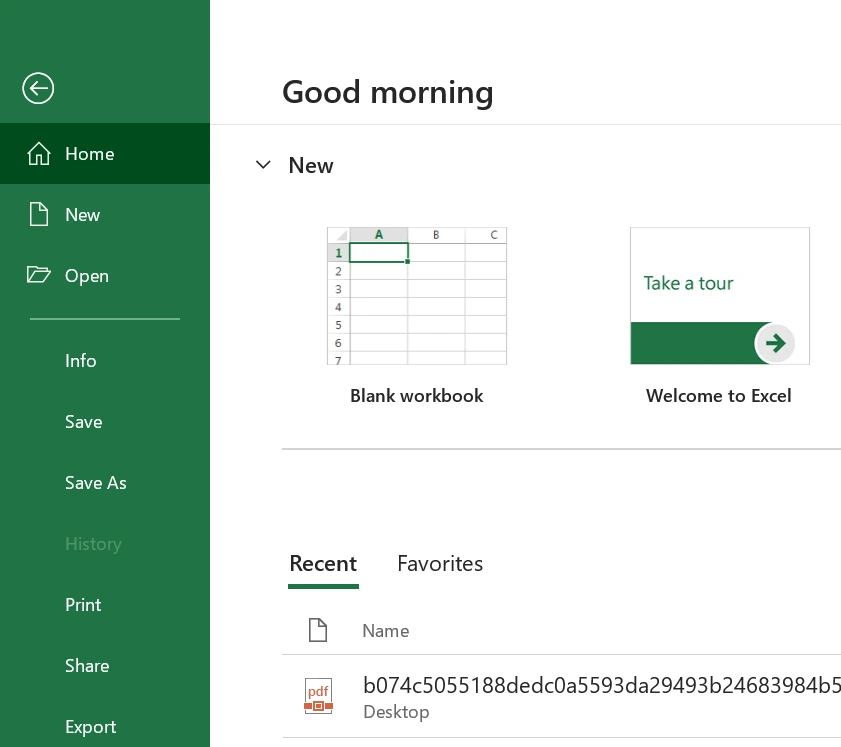This screenshot has height=747, width=841.
Task: Select the Home house icon in sidebar
Action: [x=38, y=153]
